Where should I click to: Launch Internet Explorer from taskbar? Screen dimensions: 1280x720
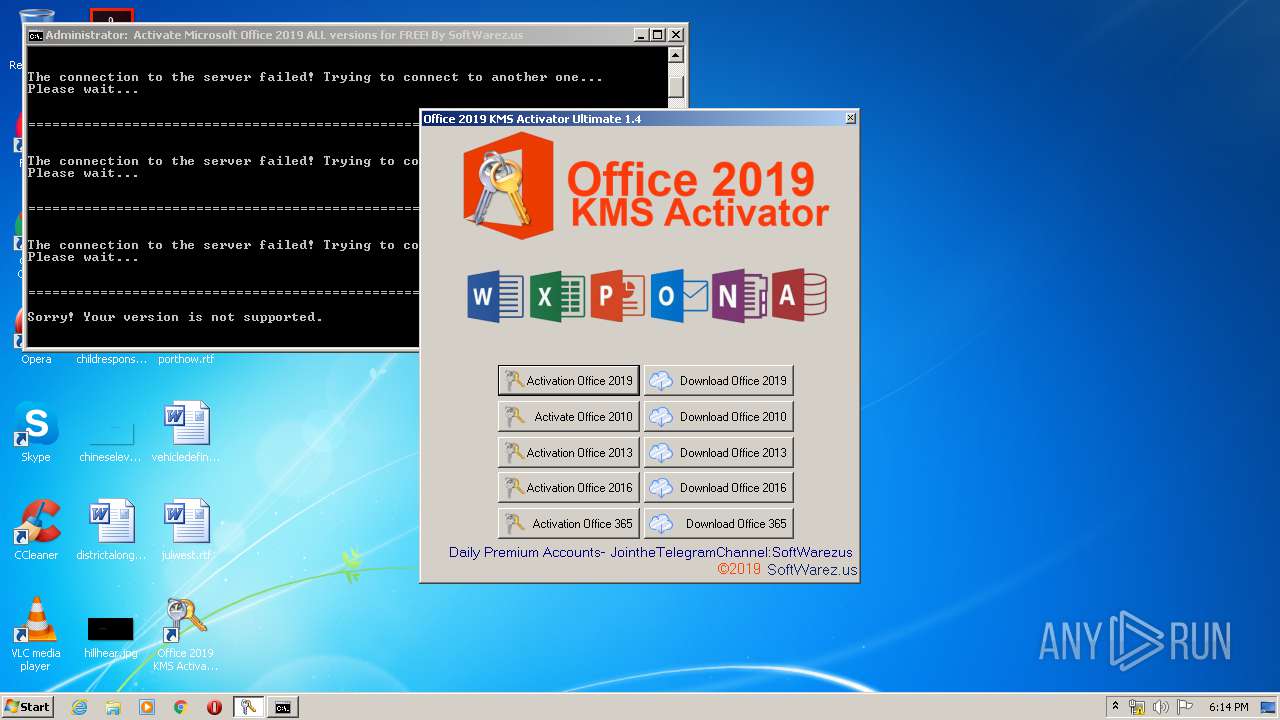coord(79,707)
